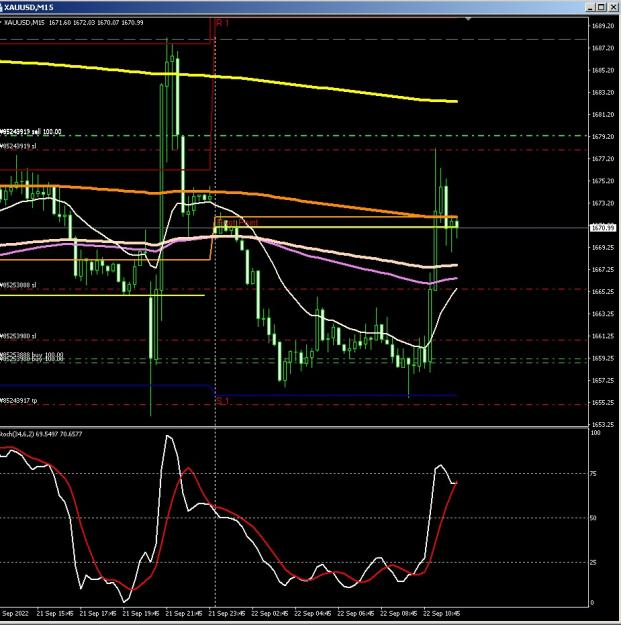Click the current price tag 1670.99
This screenshot has width=621, height=625.
[x=603, y=228]
